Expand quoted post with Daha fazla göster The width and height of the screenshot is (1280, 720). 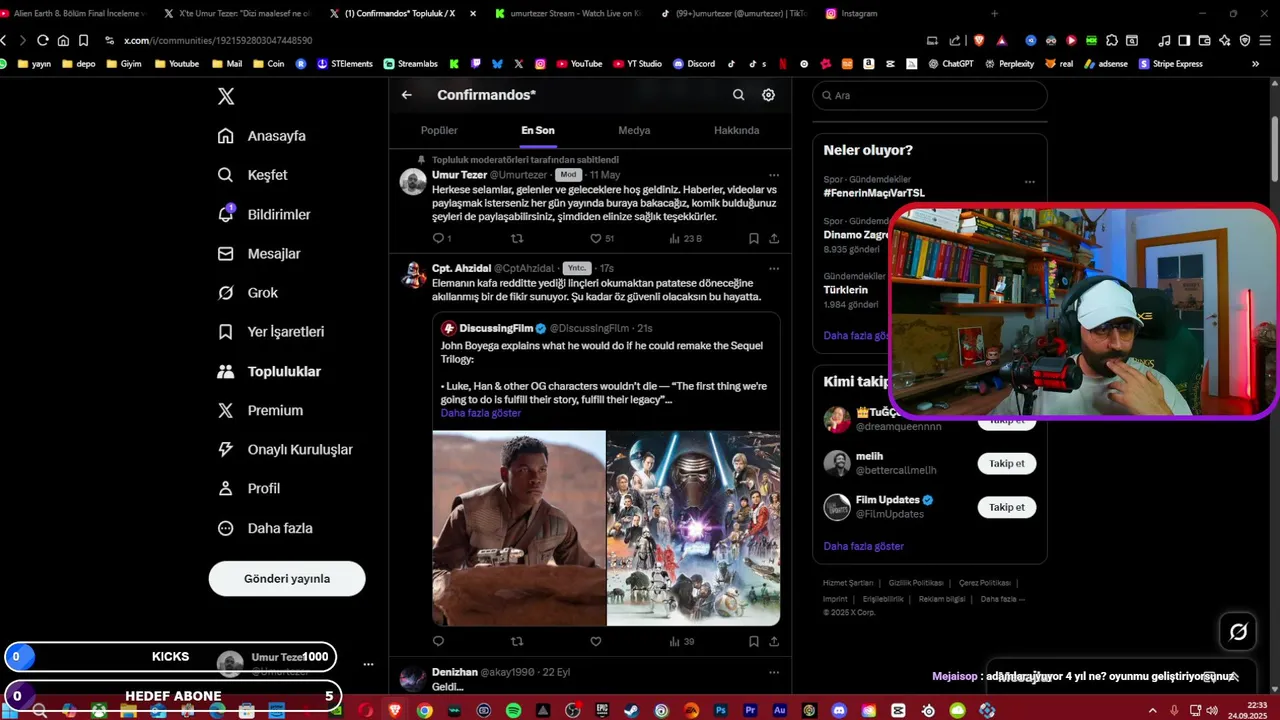pos(481,413)
